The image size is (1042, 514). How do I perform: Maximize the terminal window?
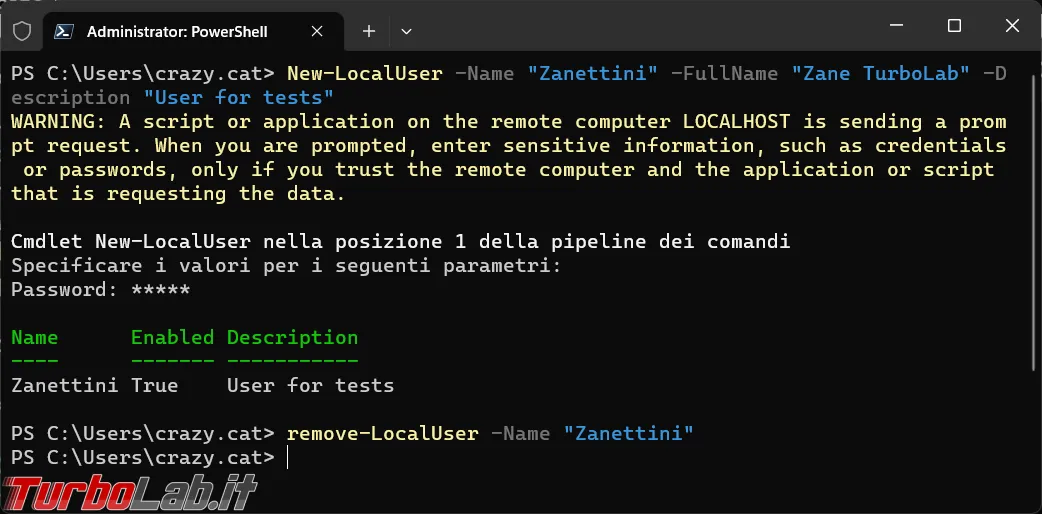click(x=954, y=26)
